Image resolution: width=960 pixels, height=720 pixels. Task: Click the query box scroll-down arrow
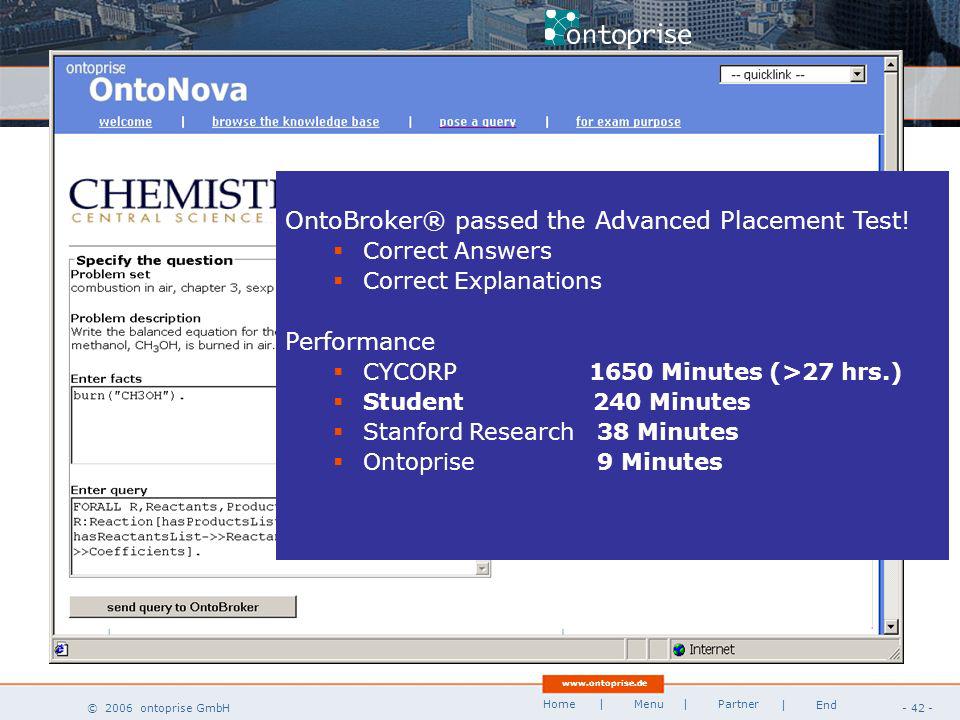tap(482, 569)
